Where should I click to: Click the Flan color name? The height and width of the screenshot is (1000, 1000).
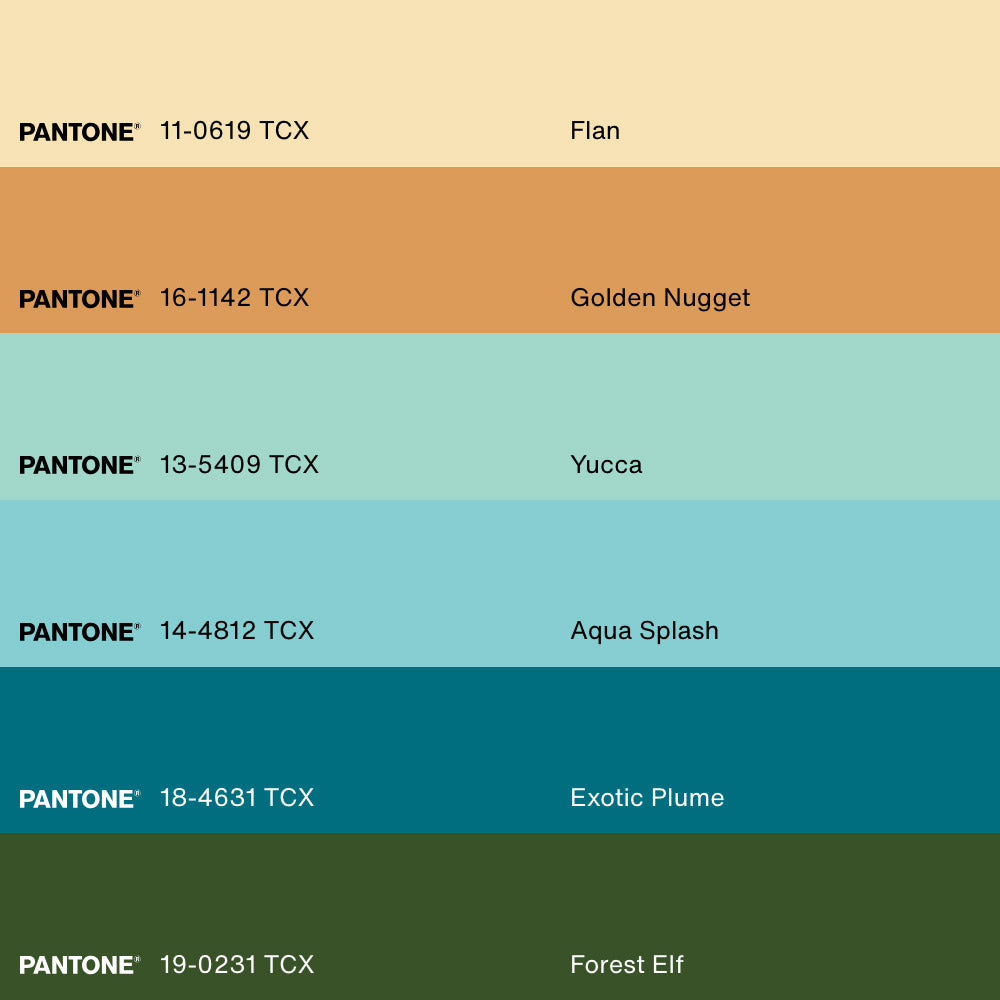click(x=595, y=131)
